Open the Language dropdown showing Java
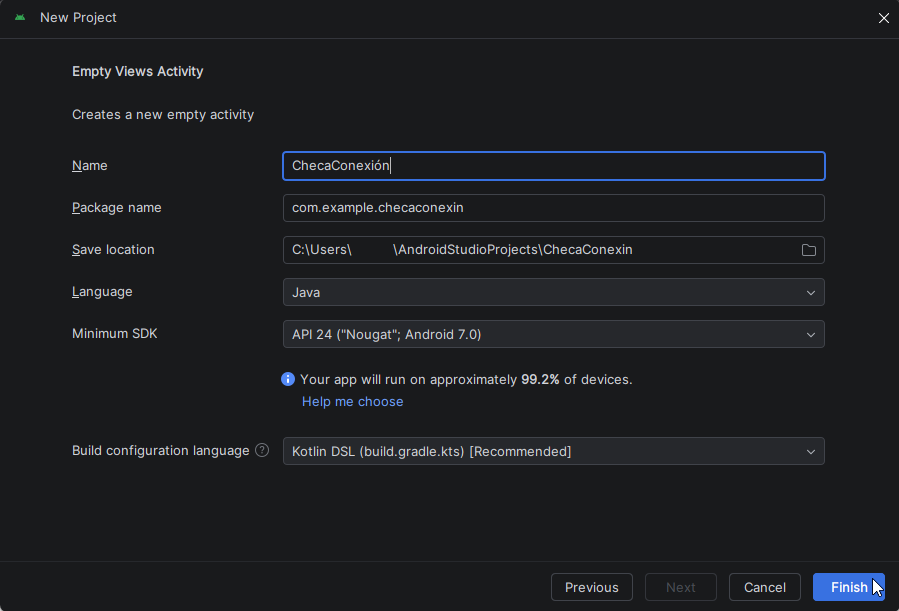The height and width of the screenshot is (611, 899). click(x=553, y=292)
